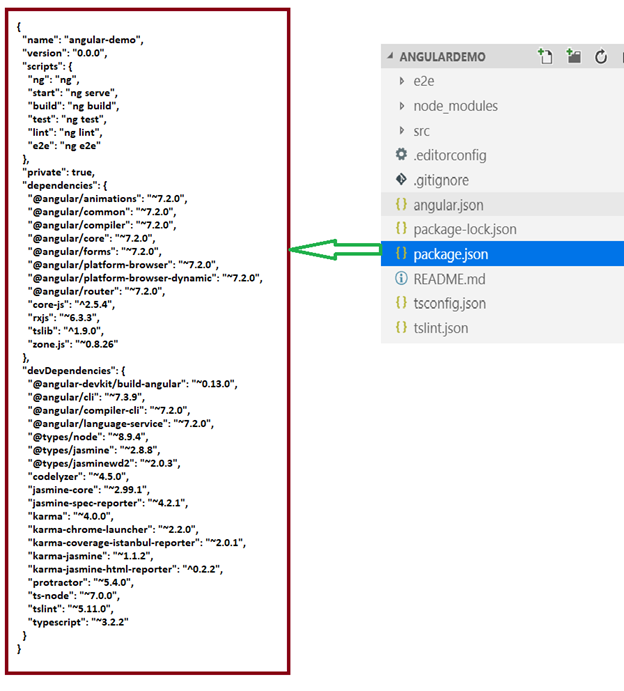Click the "build": "ng build" line

pyautogui.click(x=73, y=106)
